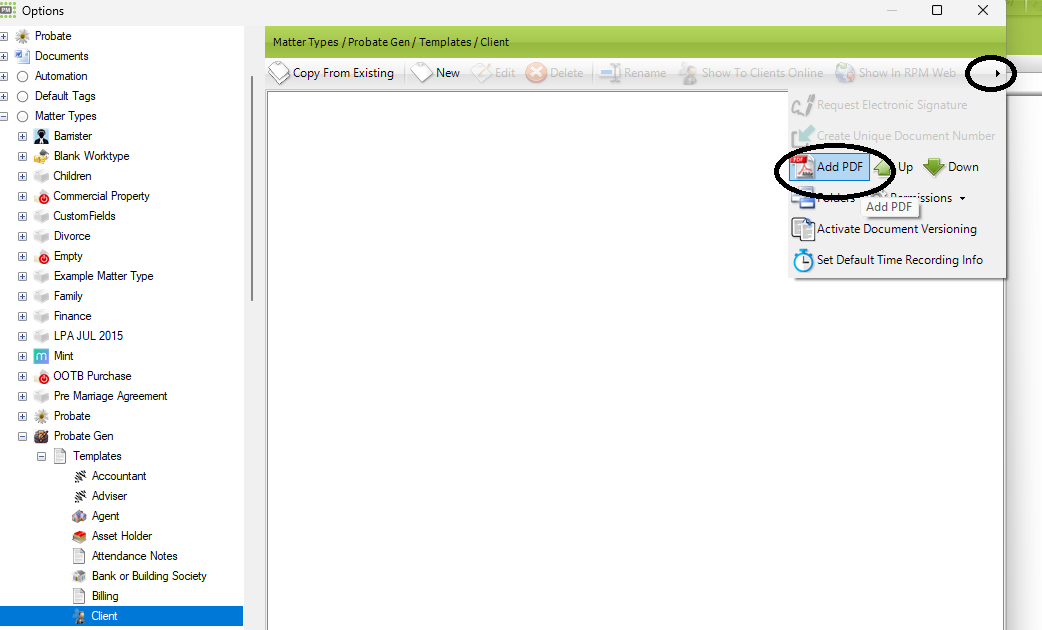Select the Empty matter type icon

(x=41, y=256)
